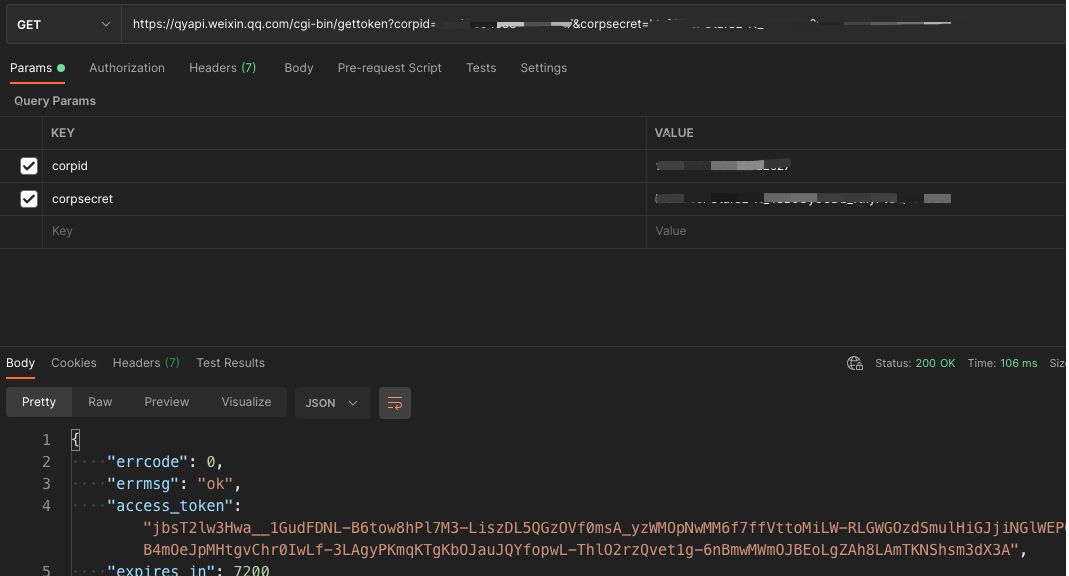Click the request URL field
The image size is (1069, 576).
click(593, 25)
